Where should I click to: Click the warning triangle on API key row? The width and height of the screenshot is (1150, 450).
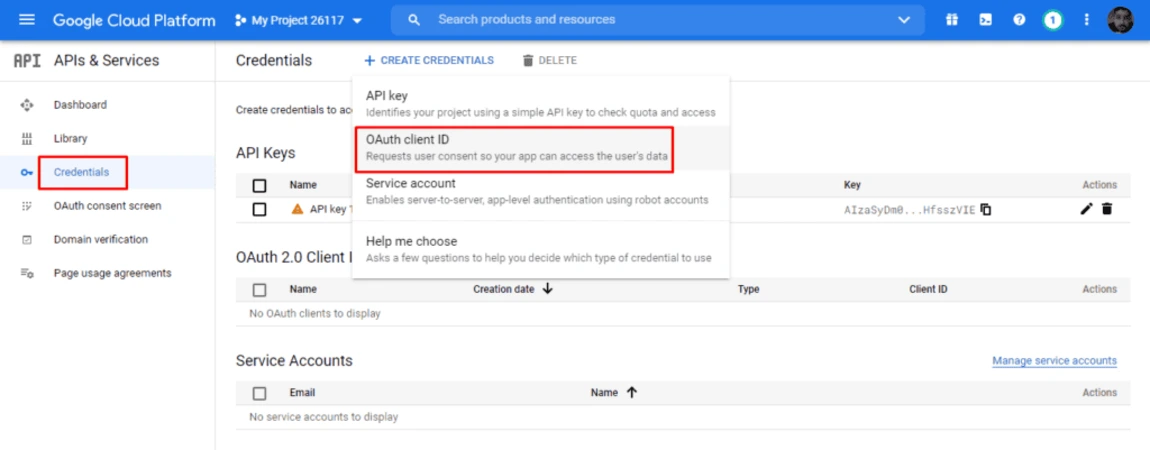(297, 209)
